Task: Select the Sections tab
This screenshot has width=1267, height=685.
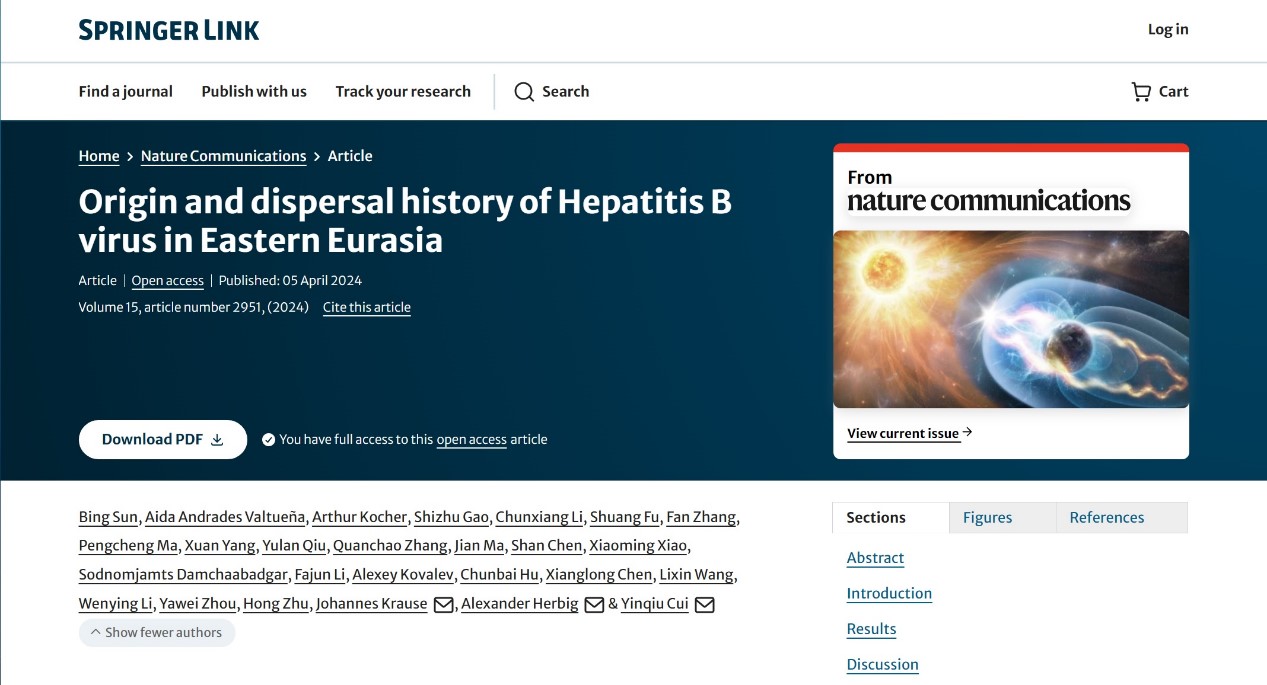Action: 876,517
